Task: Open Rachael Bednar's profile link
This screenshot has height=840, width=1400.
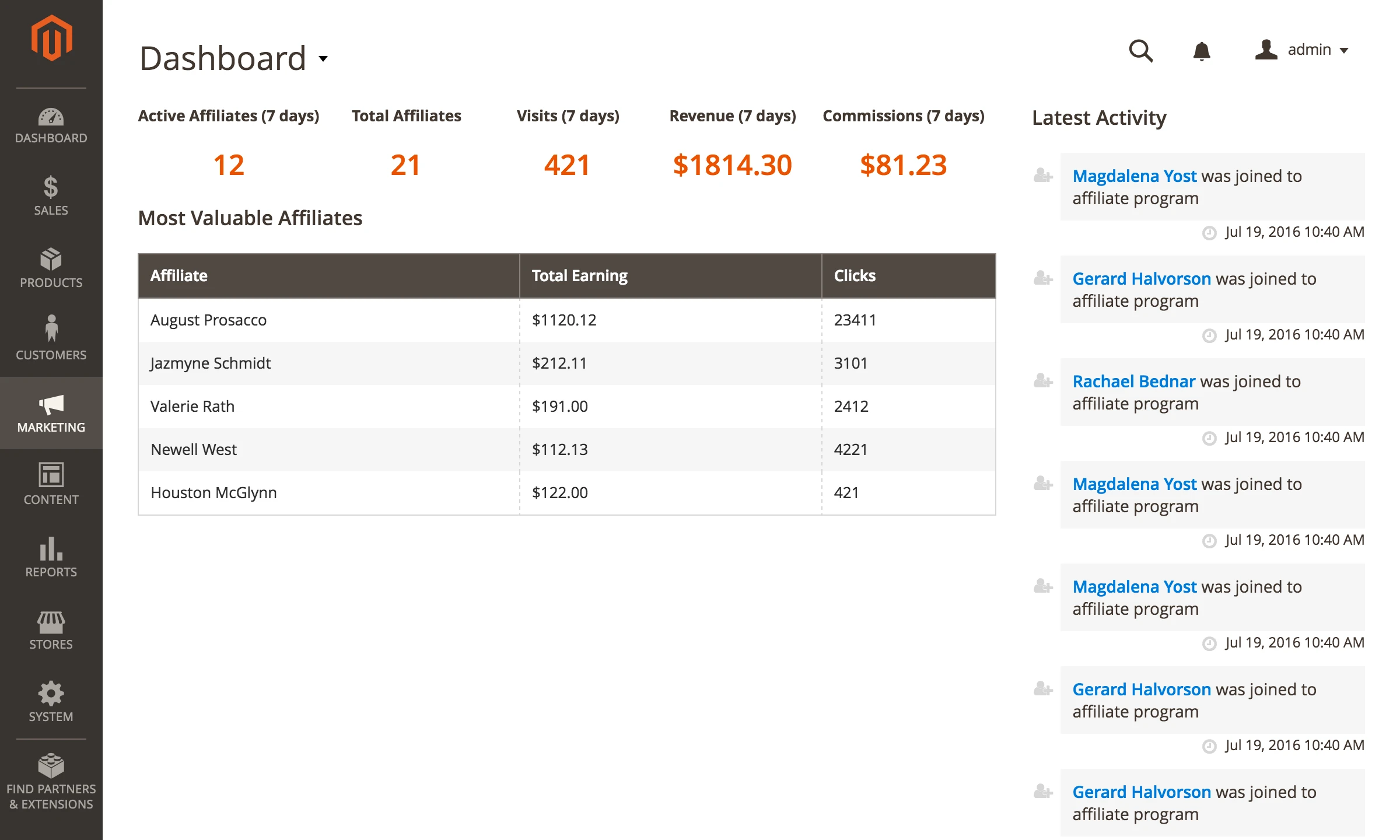Action: tap(1133, 381)
